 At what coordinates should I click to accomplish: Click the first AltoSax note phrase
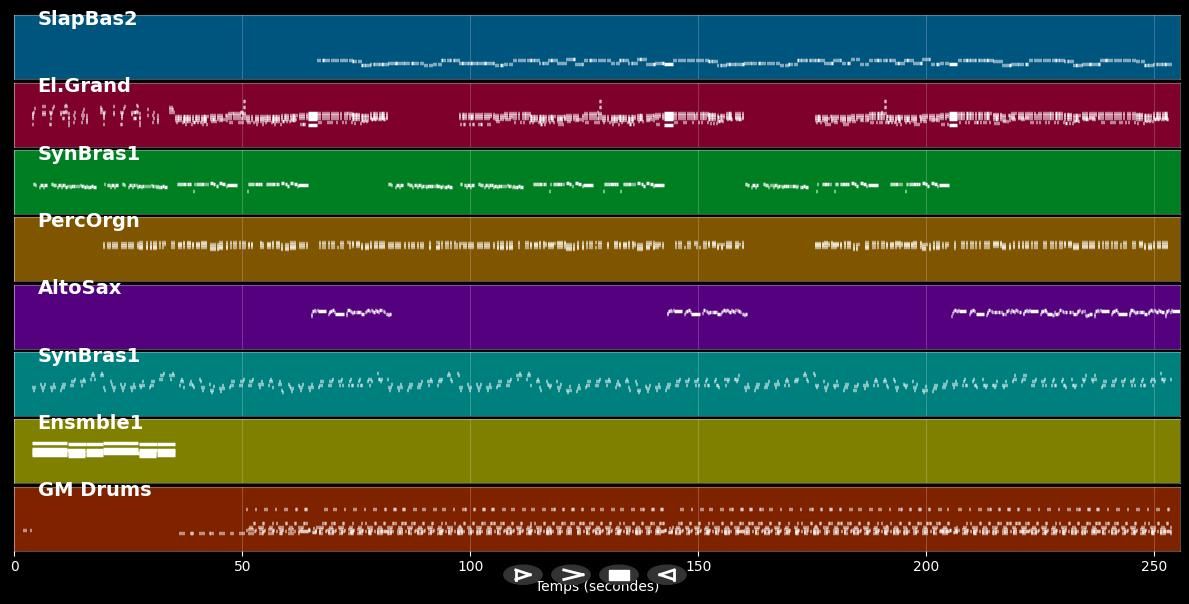coord(350,313)
